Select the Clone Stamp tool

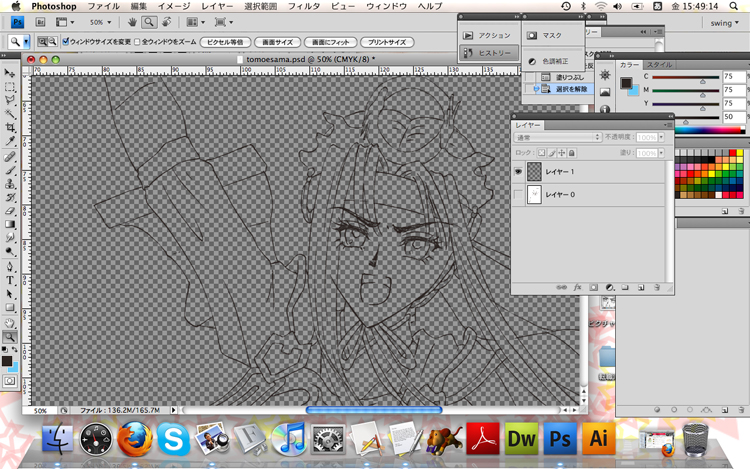(x=10, y=184)
